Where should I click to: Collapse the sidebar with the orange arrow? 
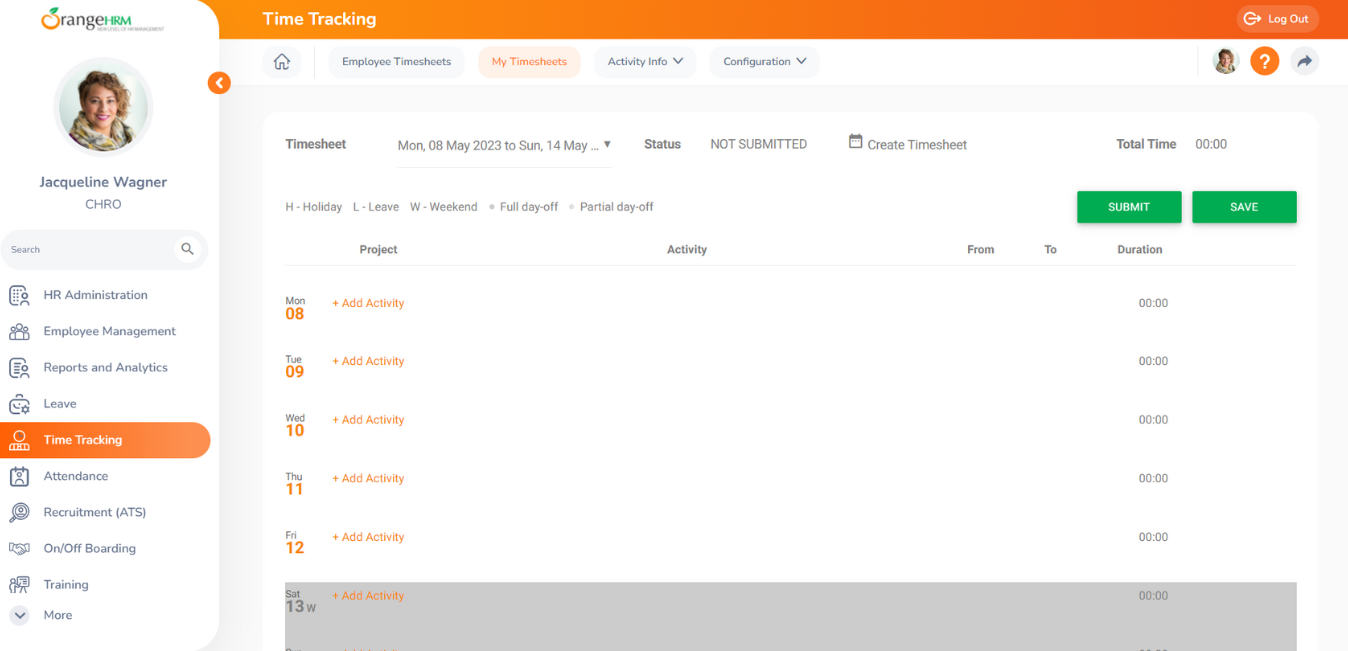click(x=219, y=82)
